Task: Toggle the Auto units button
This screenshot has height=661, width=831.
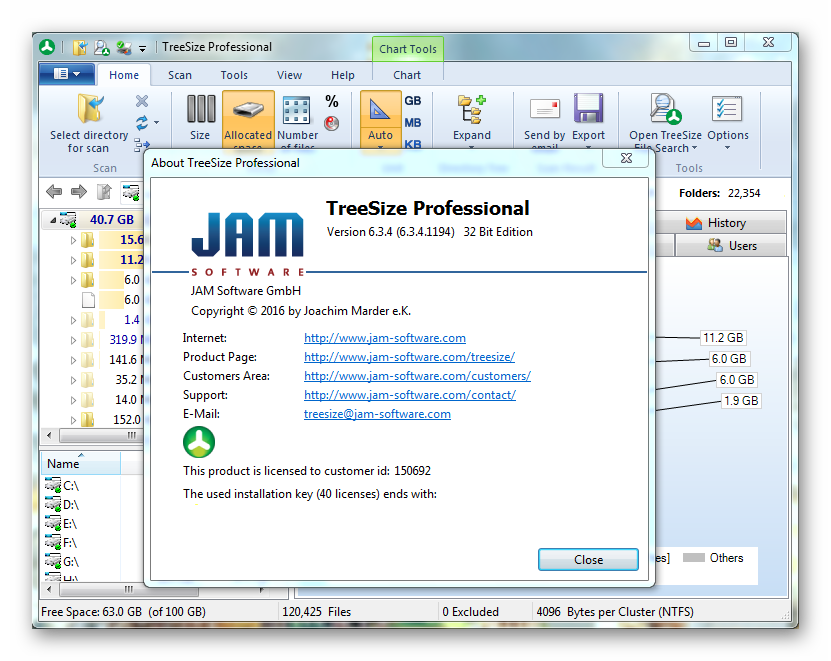Action: point(380,121)
